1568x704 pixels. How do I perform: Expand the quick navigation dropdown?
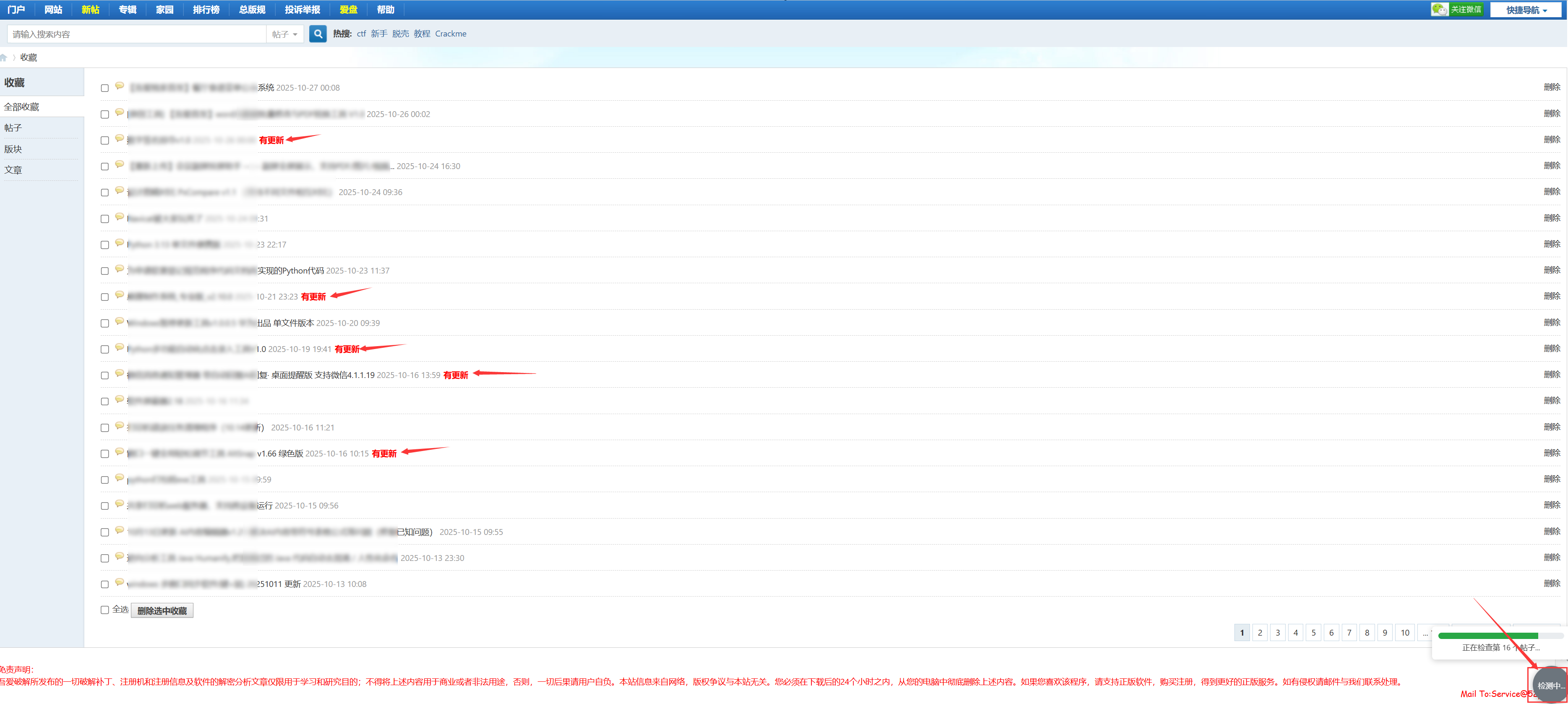(x=1526, y=10)
